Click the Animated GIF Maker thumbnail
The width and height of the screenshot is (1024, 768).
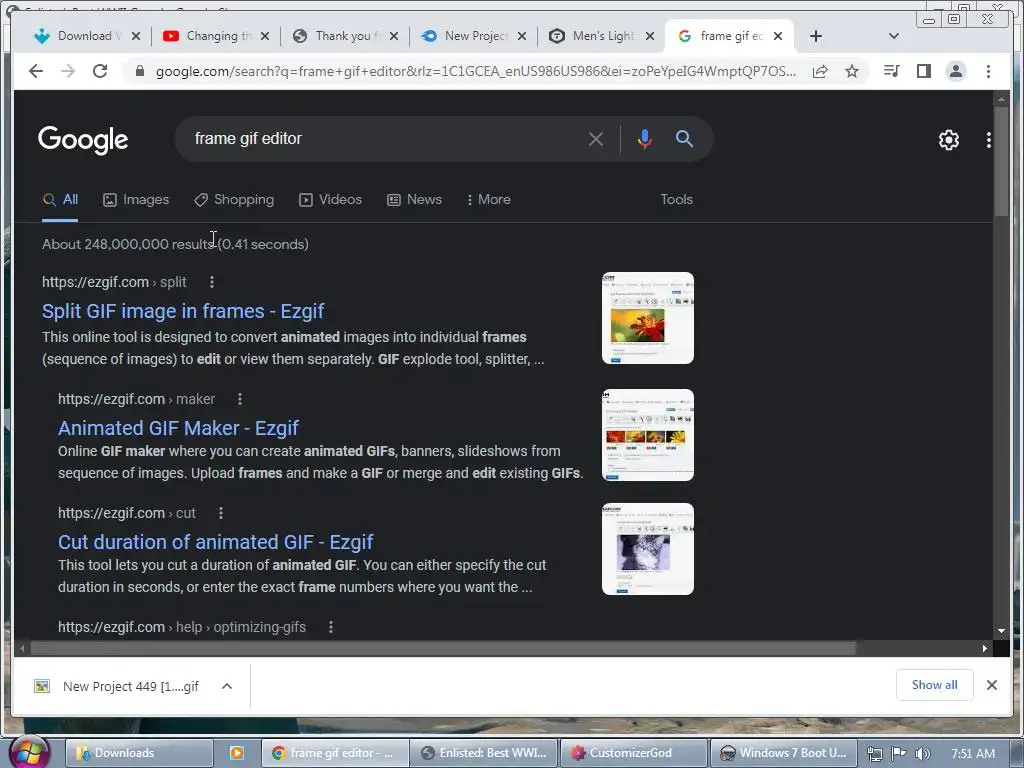(x=648, y=435)
